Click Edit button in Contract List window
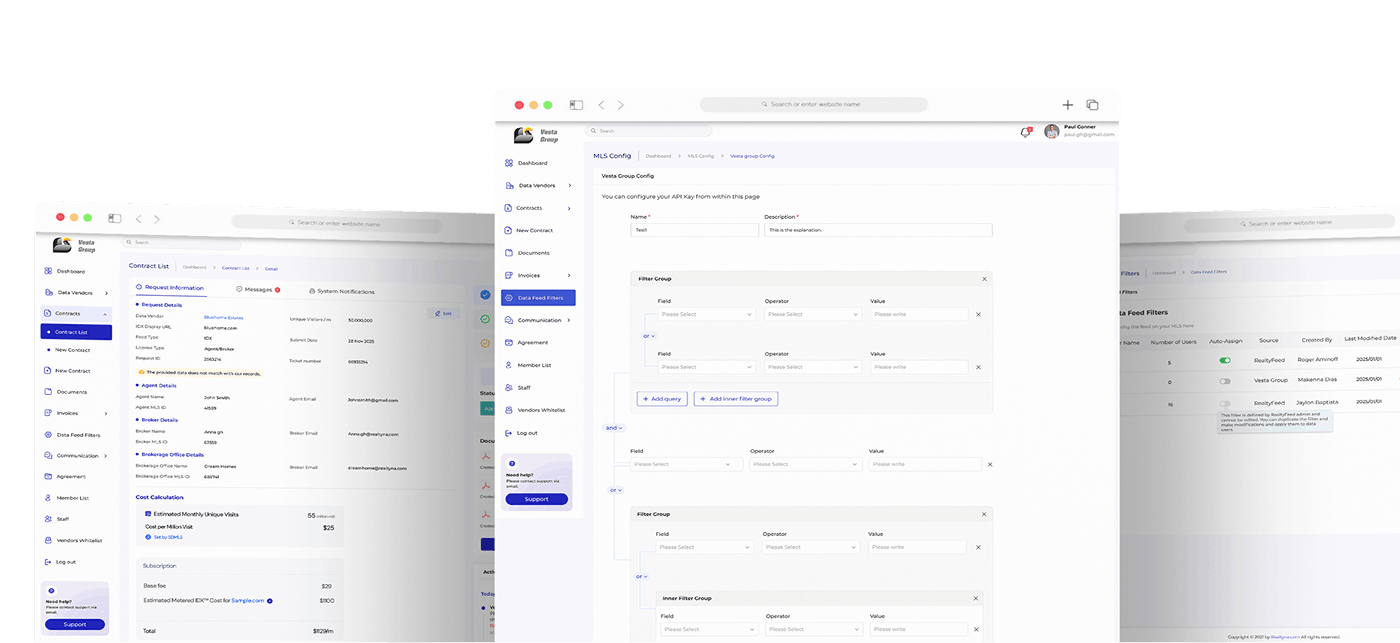 coord(444,313)
